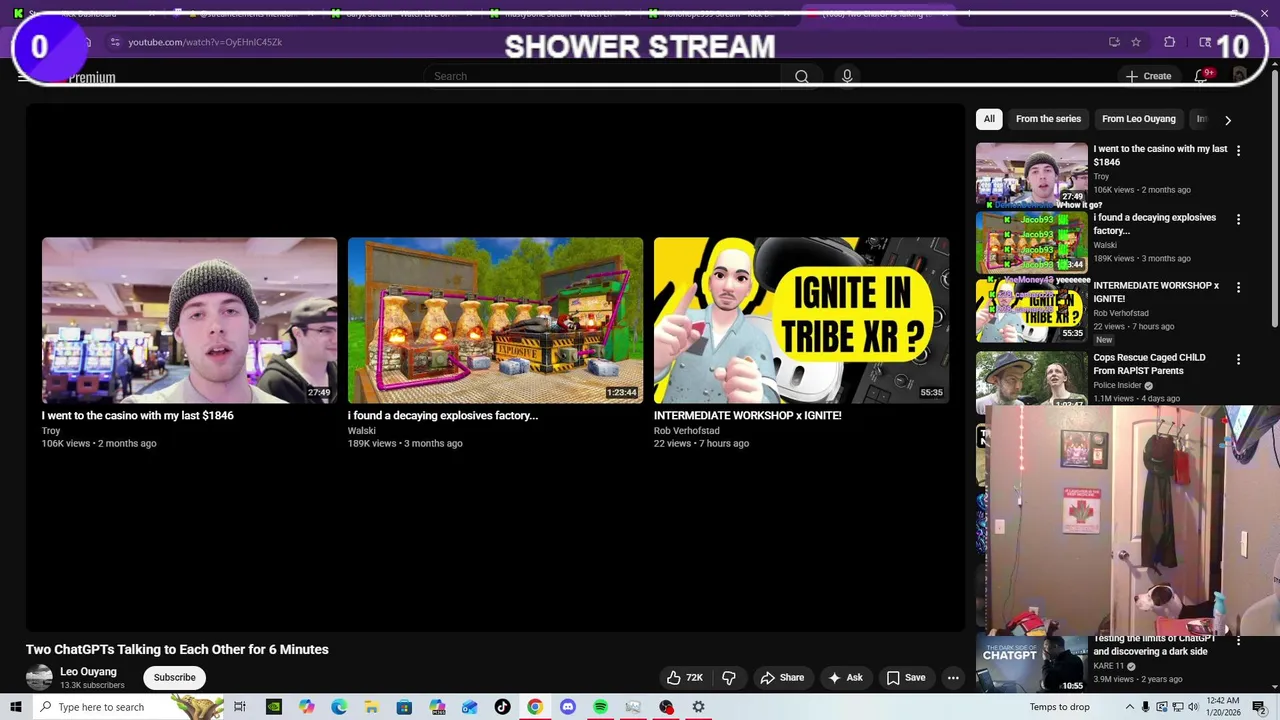Open Outlook from taskbar

(469, 707)
